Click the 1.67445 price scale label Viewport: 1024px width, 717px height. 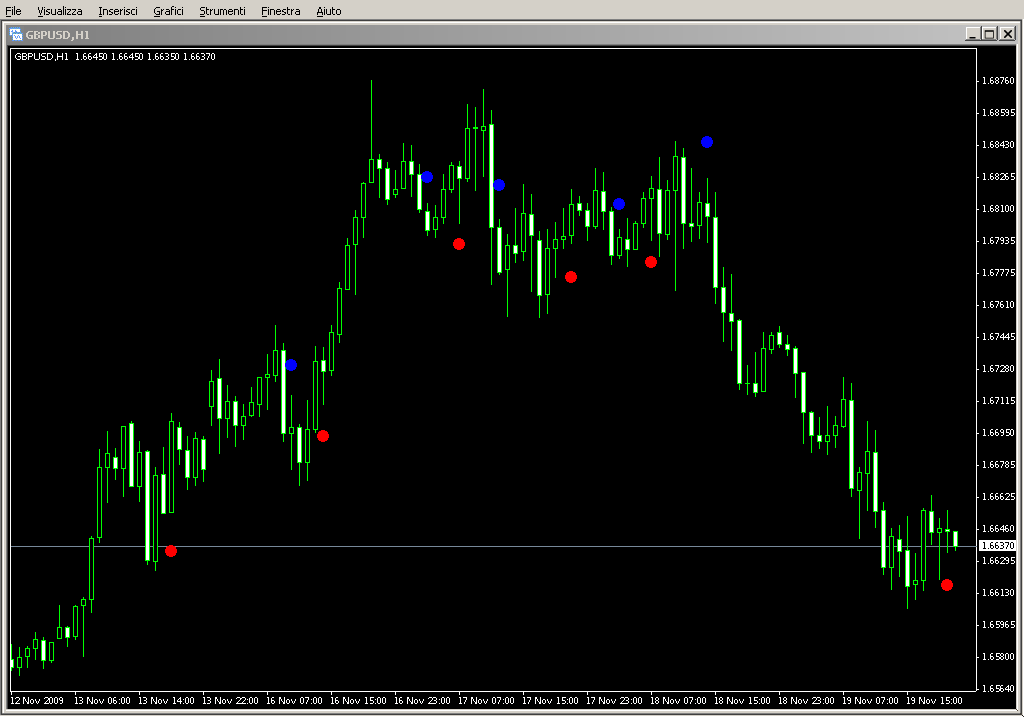999,337
